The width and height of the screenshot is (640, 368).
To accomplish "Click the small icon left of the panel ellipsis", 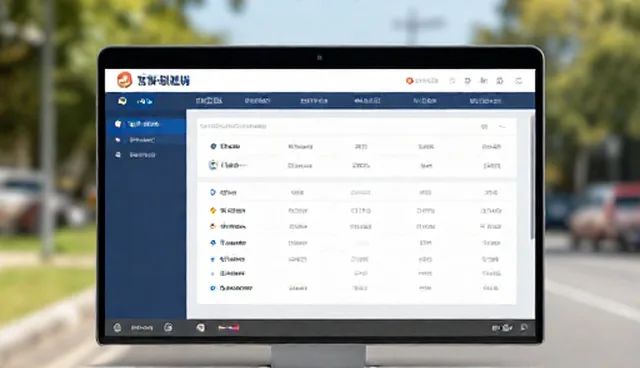I will [x=484, y=127].
